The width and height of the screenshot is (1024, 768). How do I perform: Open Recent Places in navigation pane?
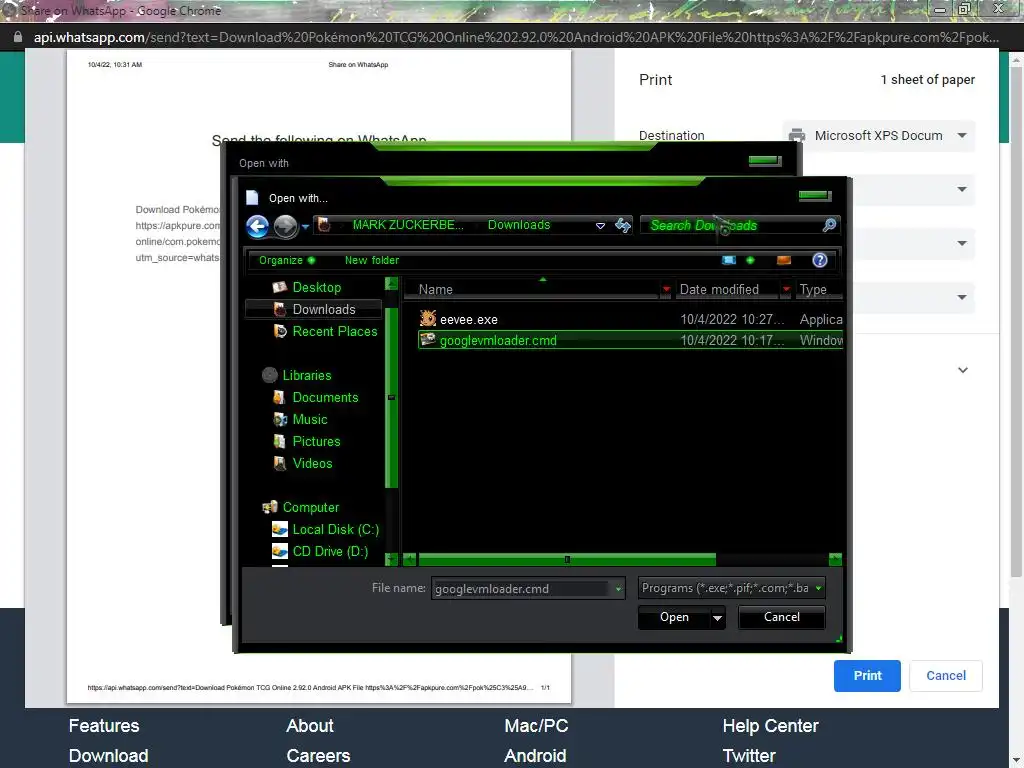[x=334, y=331]
